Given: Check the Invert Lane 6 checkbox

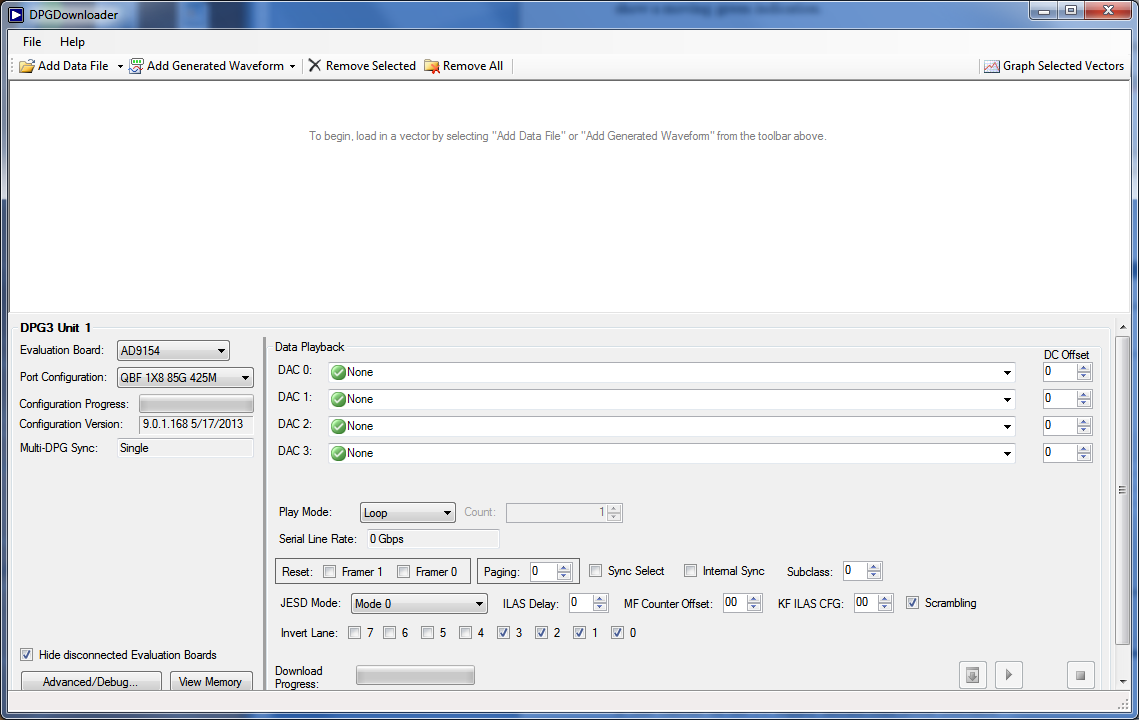Looking at the screenshot, I should click(x=389, y=633).
